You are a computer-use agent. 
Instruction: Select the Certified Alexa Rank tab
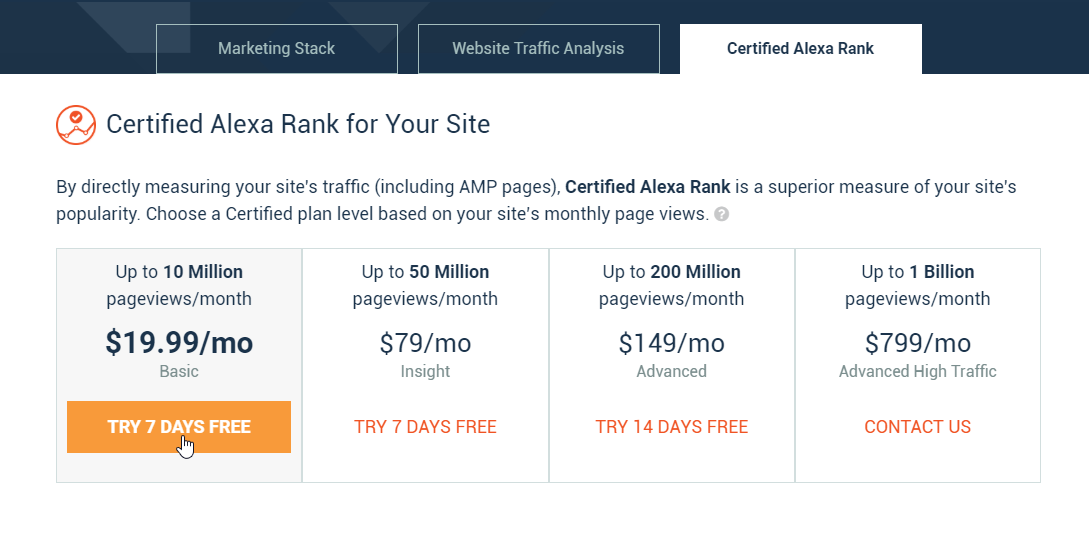pyautogui.click(x=801, y=49)
